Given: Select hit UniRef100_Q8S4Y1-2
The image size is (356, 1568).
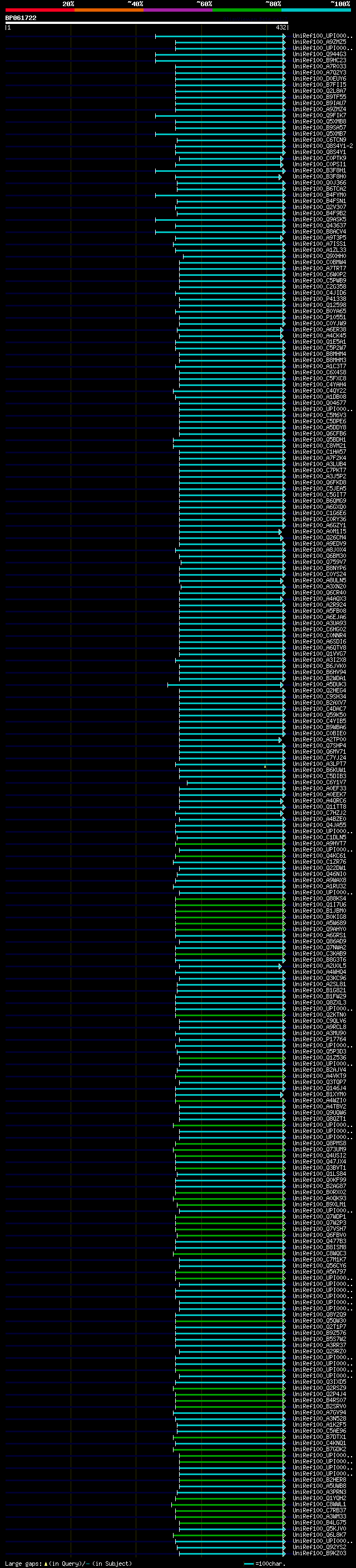Looking at the screenshot, I should tap(323, 146).
